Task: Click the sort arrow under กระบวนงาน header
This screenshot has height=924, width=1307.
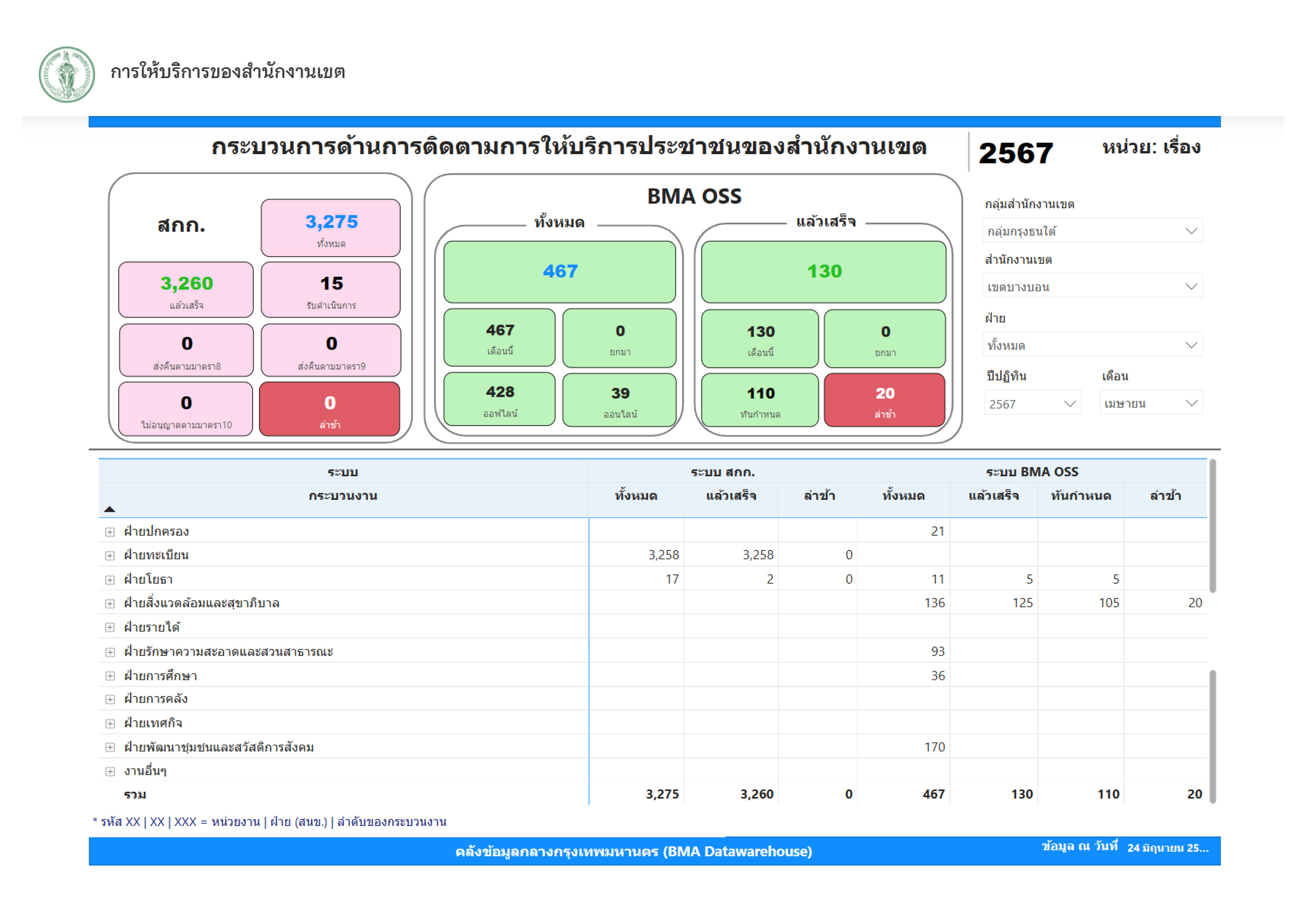Action: (x=110, y=509)
